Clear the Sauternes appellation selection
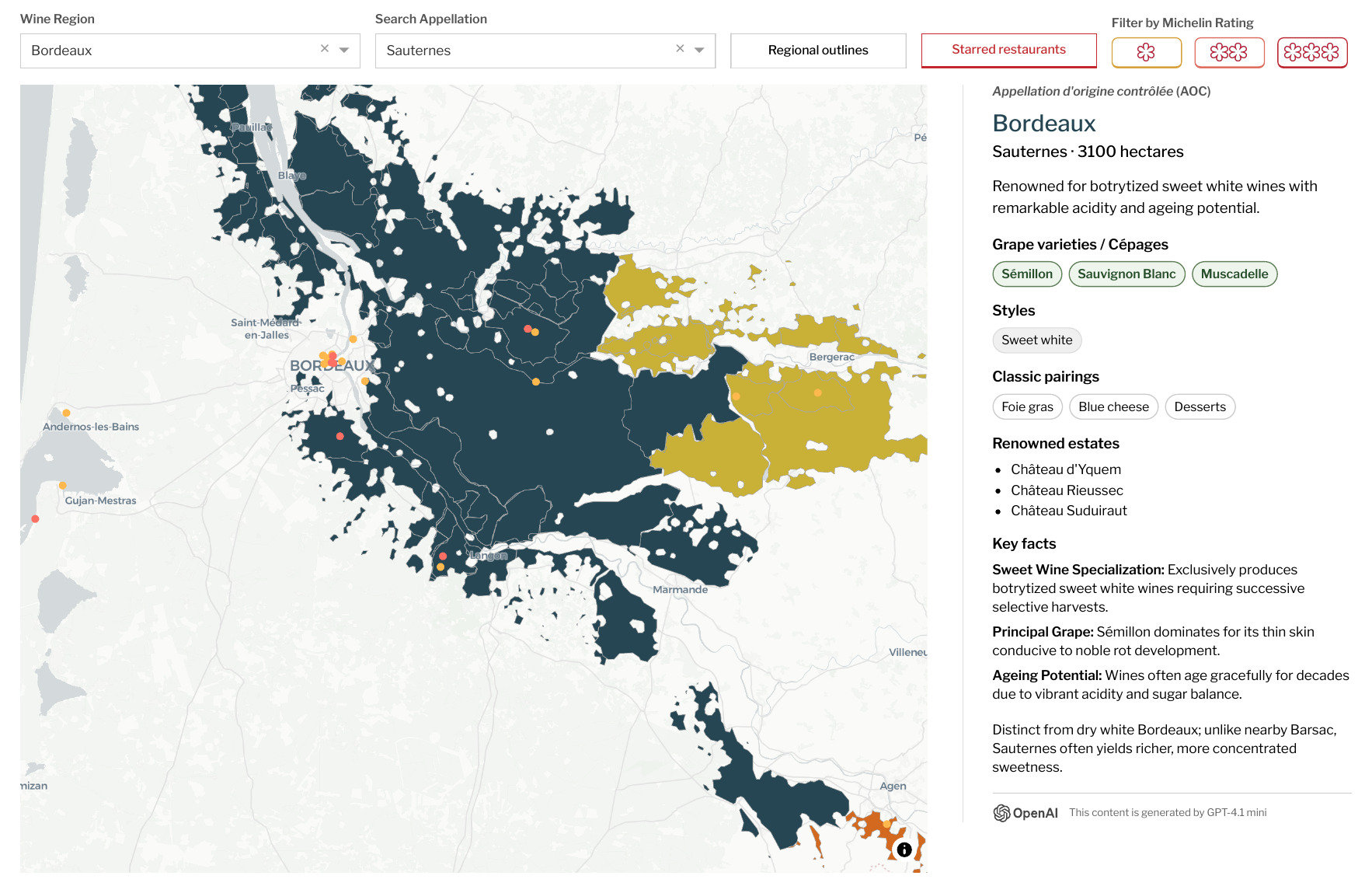This screenshot has height=893, width=1372. [680, 49]
